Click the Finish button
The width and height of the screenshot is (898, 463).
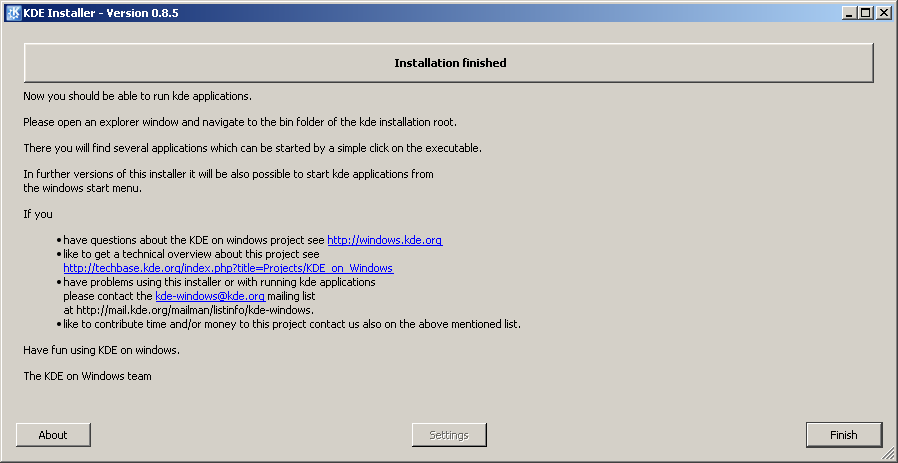click(844, 435)
